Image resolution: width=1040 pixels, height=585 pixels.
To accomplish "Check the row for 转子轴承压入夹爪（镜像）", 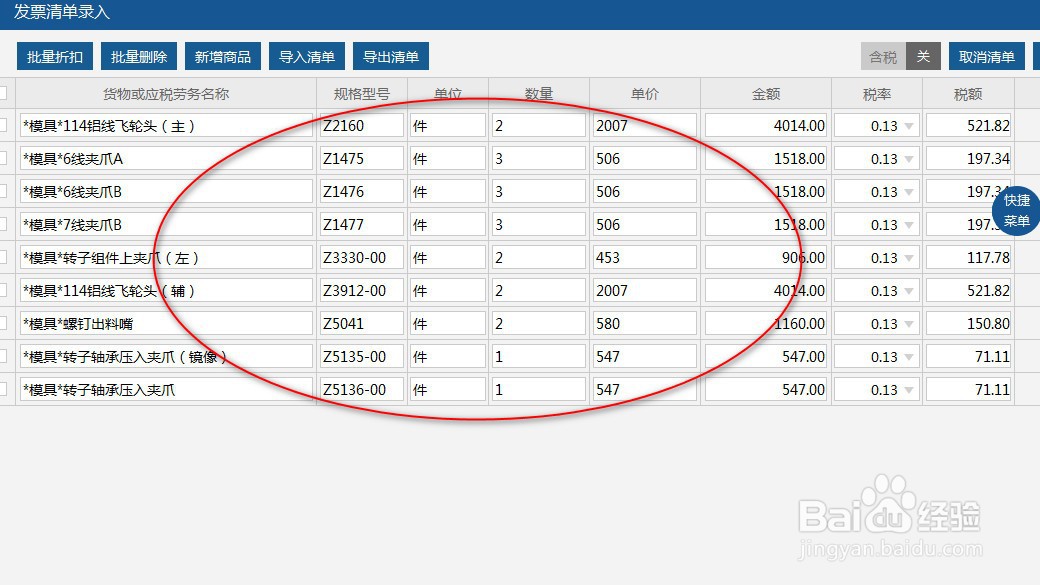I will [3, 356].
